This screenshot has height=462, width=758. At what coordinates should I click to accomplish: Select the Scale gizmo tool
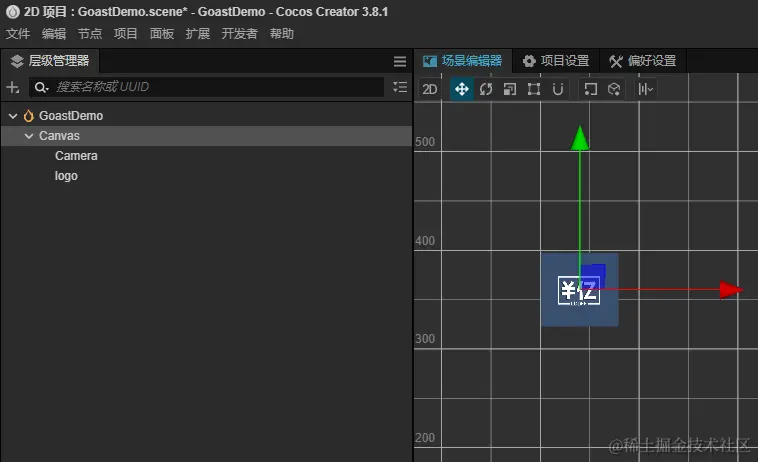coord(510,89)
